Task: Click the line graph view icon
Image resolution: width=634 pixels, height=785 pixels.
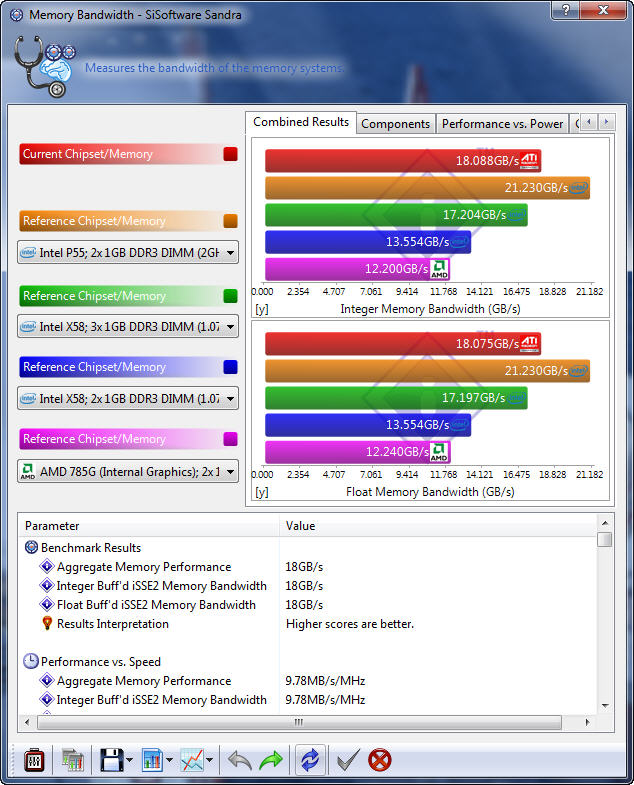Action: coord(192,760)
